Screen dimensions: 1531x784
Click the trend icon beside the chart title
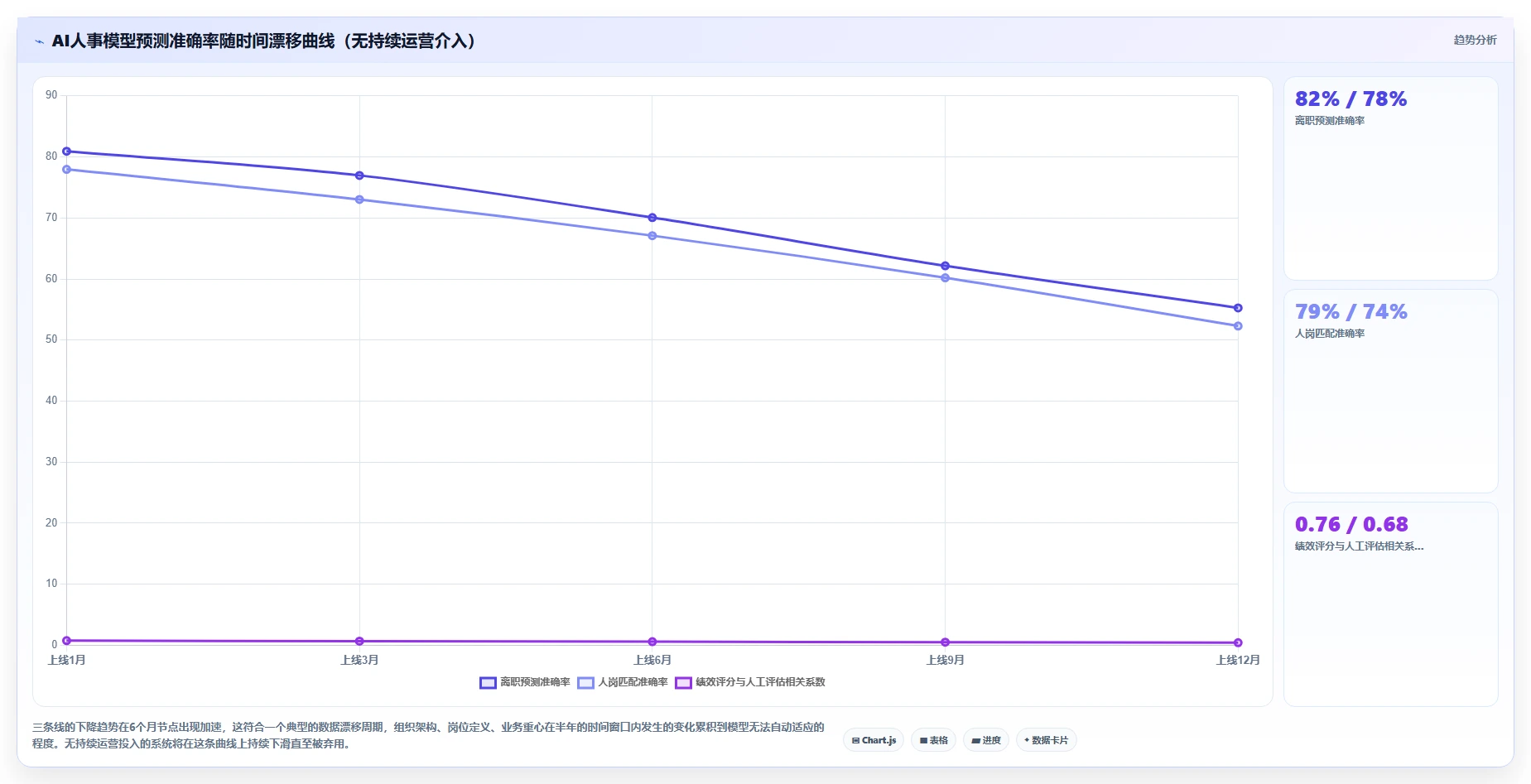[x=39, y=41]
